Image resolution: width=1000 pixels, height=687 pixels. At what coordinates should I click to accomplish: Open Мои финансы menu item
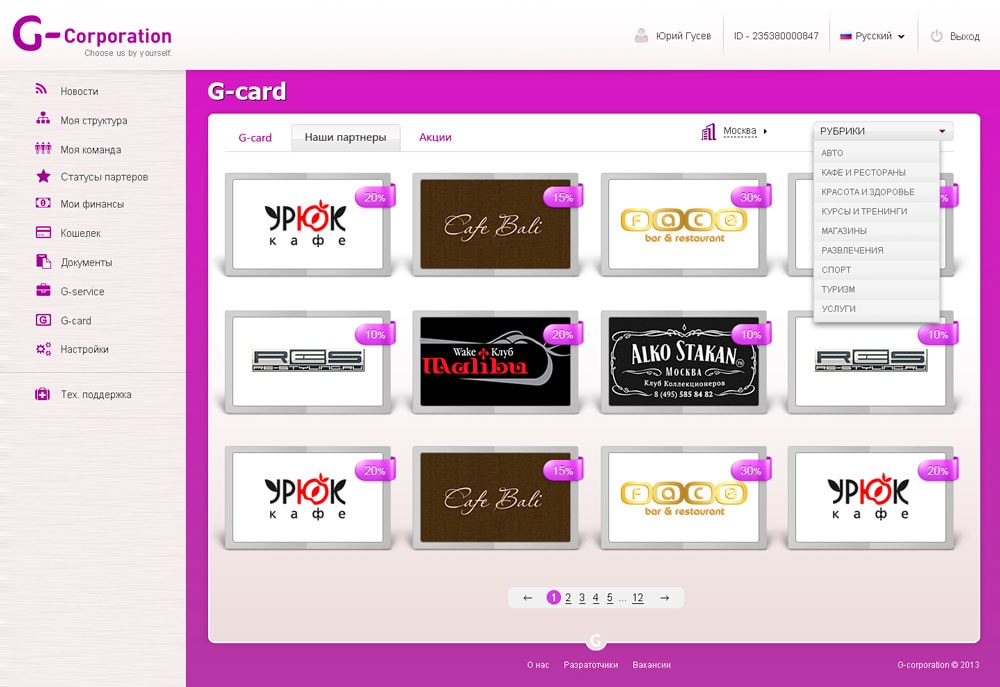92,204
